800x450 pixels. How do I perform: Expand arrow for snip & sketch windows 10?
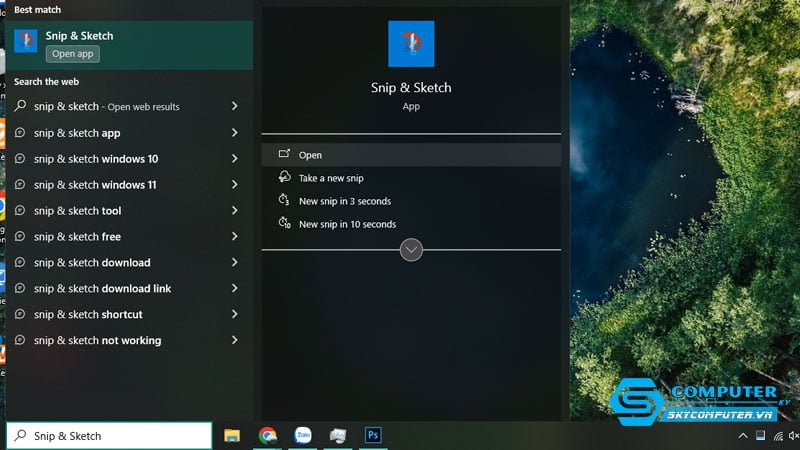pos(235,159)
